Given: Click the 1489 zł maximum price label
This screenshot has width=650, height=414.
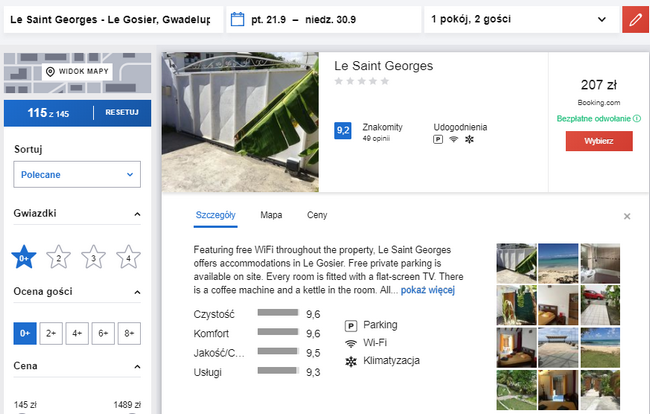Looking at the screenshot, I should (127, 405).
